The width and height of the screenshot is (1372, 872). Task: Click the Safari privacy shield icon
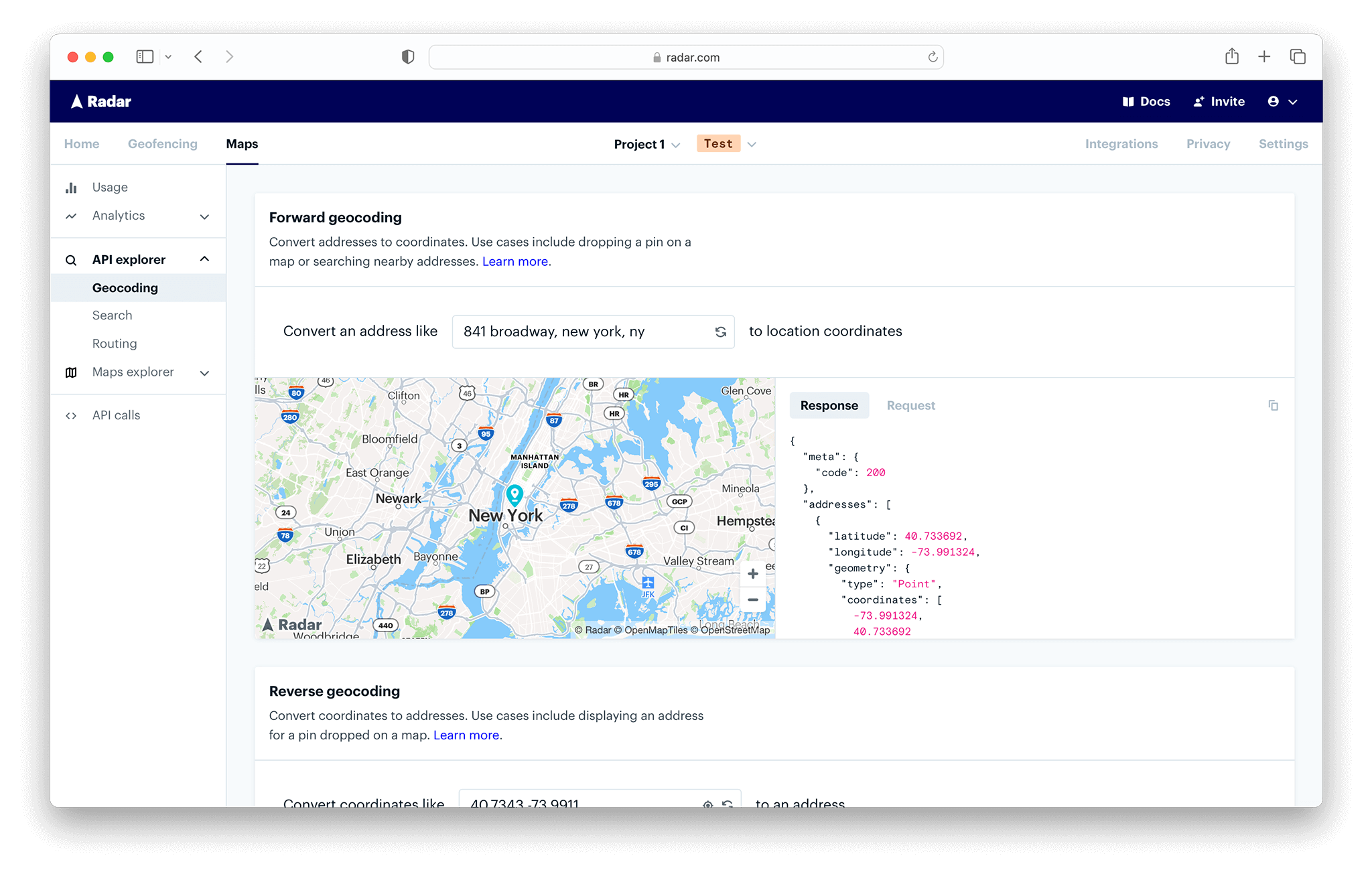coord(408,57)
